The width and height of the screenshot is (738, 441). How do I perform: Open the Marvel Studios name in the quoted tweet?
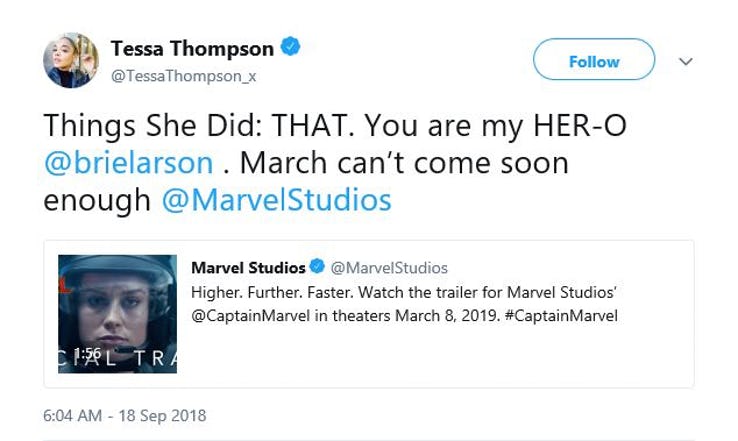tap(248, 267)
